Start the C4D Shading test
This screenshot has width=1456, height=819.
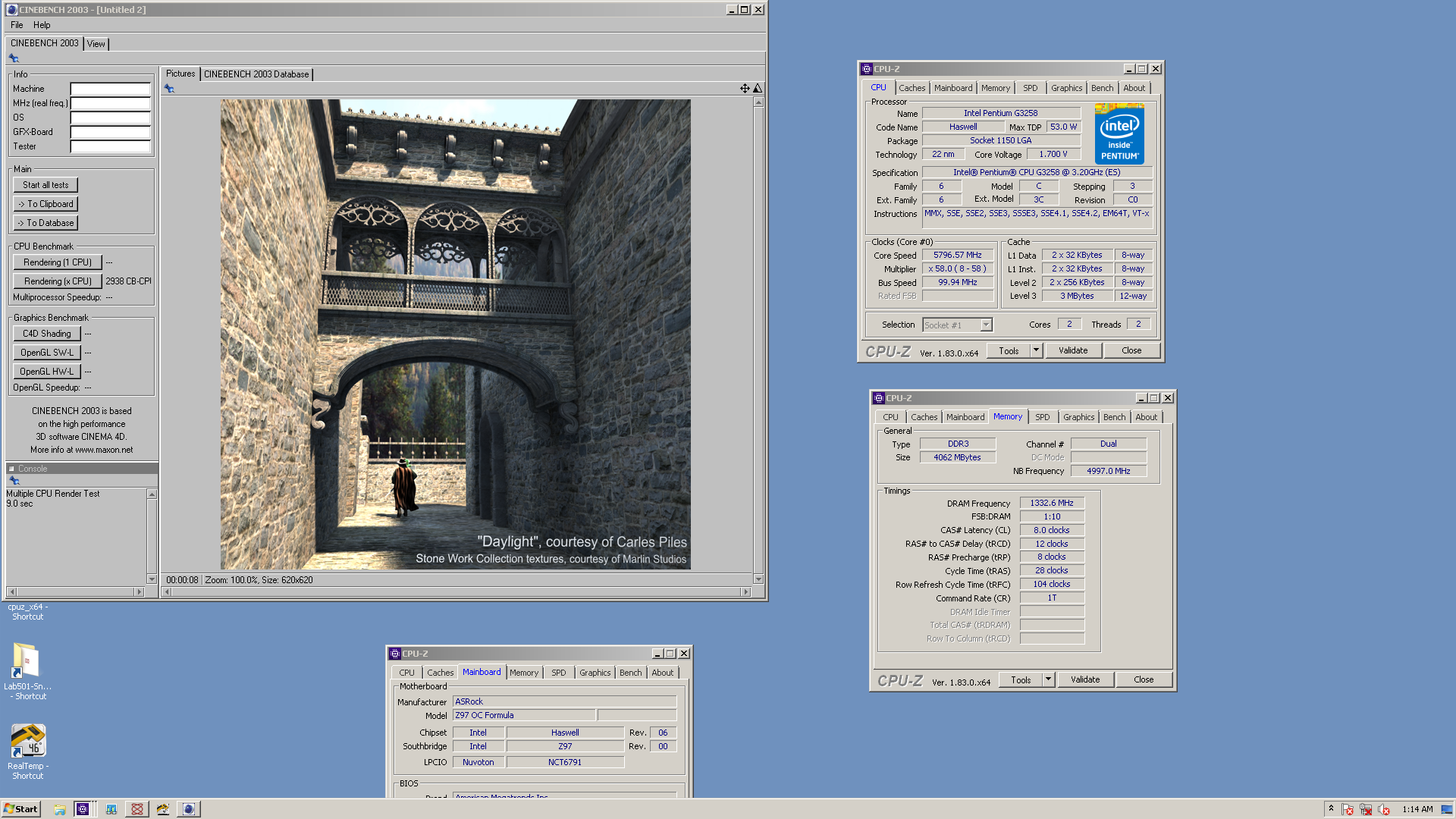[47, 334]
